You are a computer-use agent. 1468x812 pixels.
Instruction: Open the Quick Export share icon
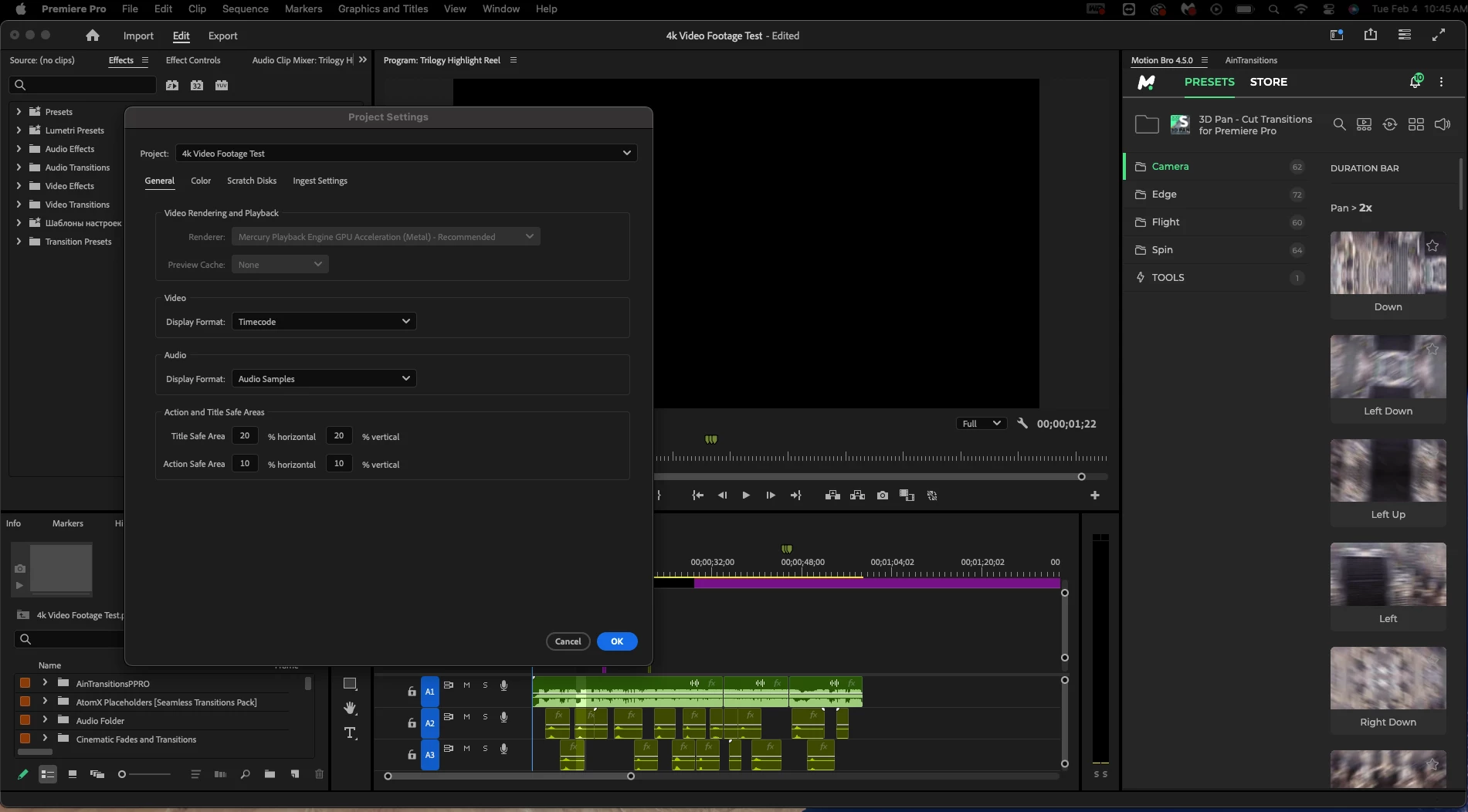1371,35
